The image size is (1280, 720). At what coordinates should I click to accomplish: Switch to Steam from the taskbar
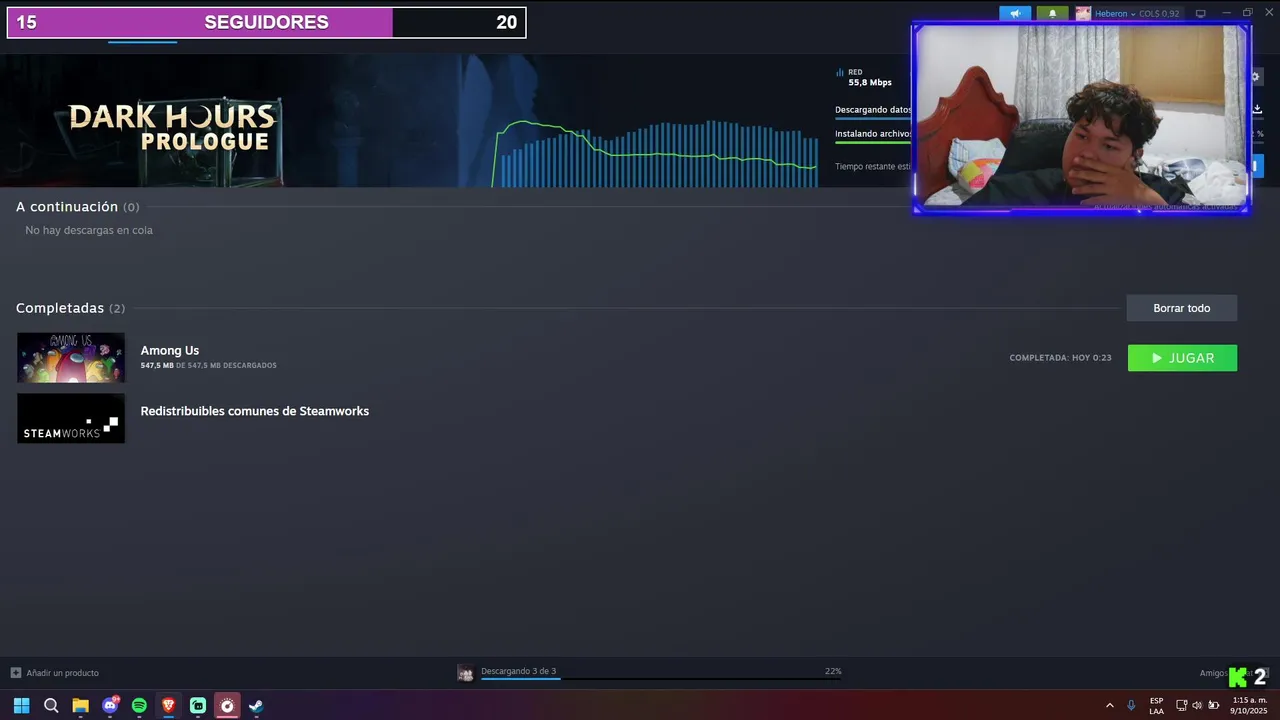[256, 706]
